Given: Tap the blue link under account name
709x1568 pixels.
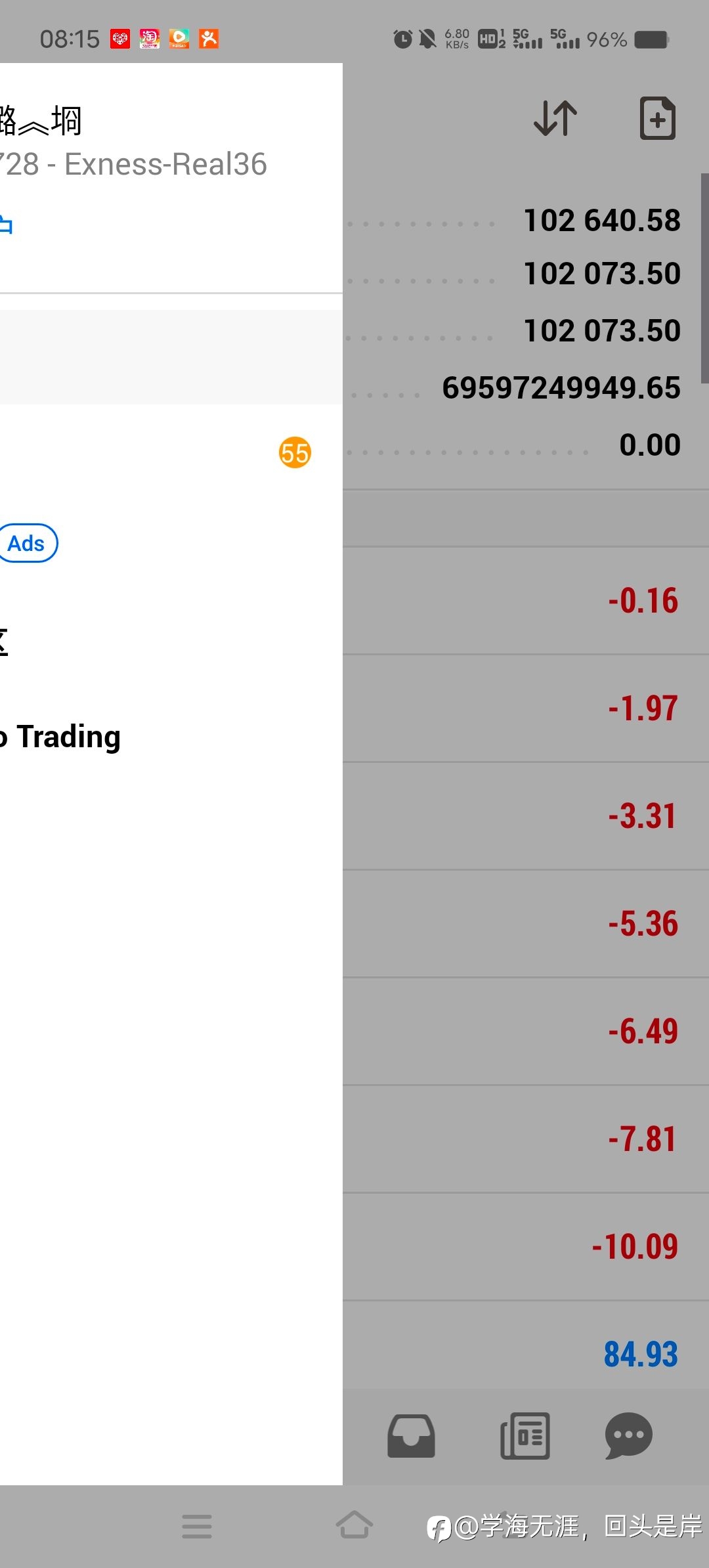Looking at the screenshot, I should (7, 225).
